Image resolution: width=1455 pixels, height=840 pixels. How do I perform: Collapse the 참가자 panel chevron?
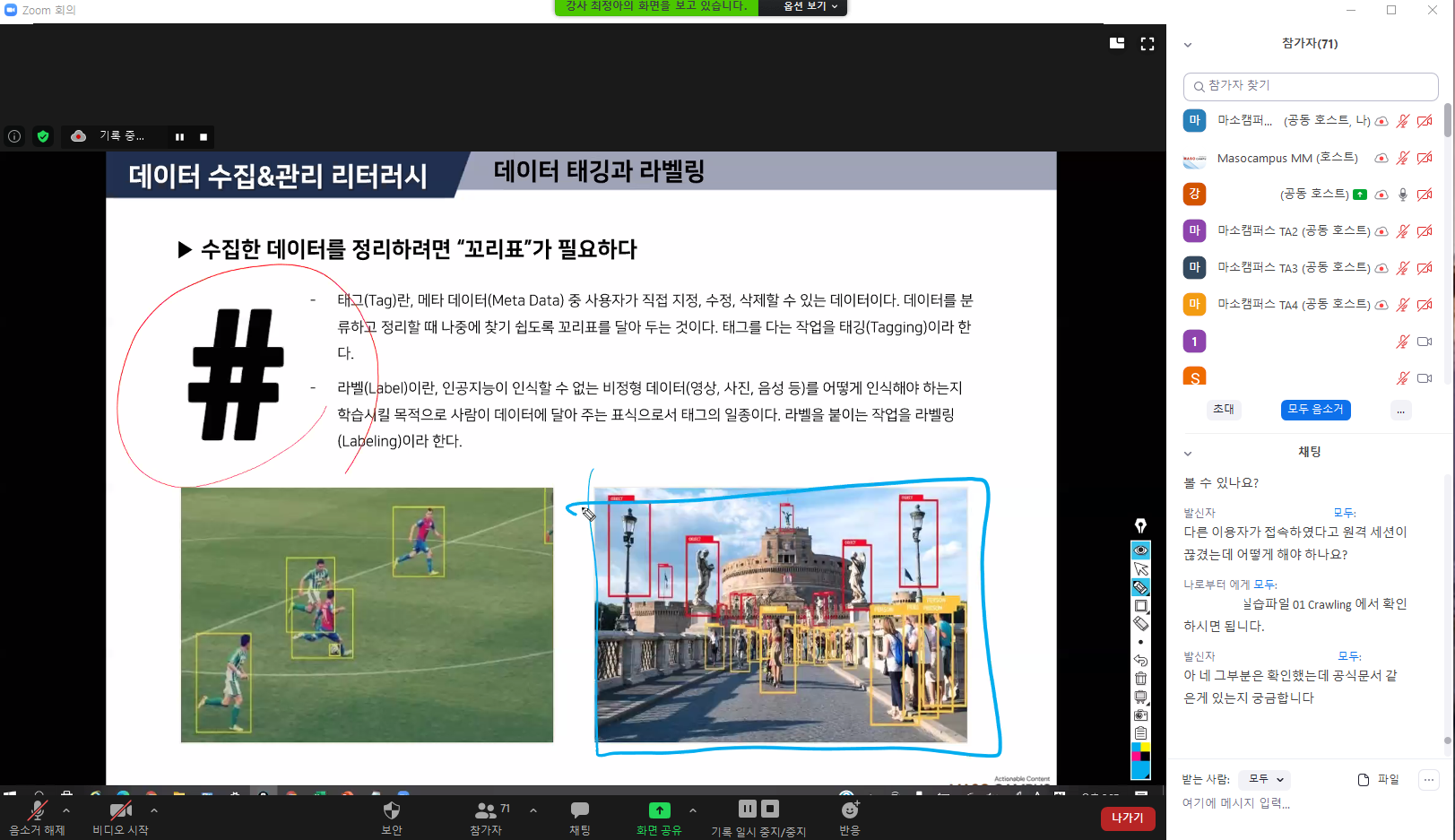[x=1188, y=45]
